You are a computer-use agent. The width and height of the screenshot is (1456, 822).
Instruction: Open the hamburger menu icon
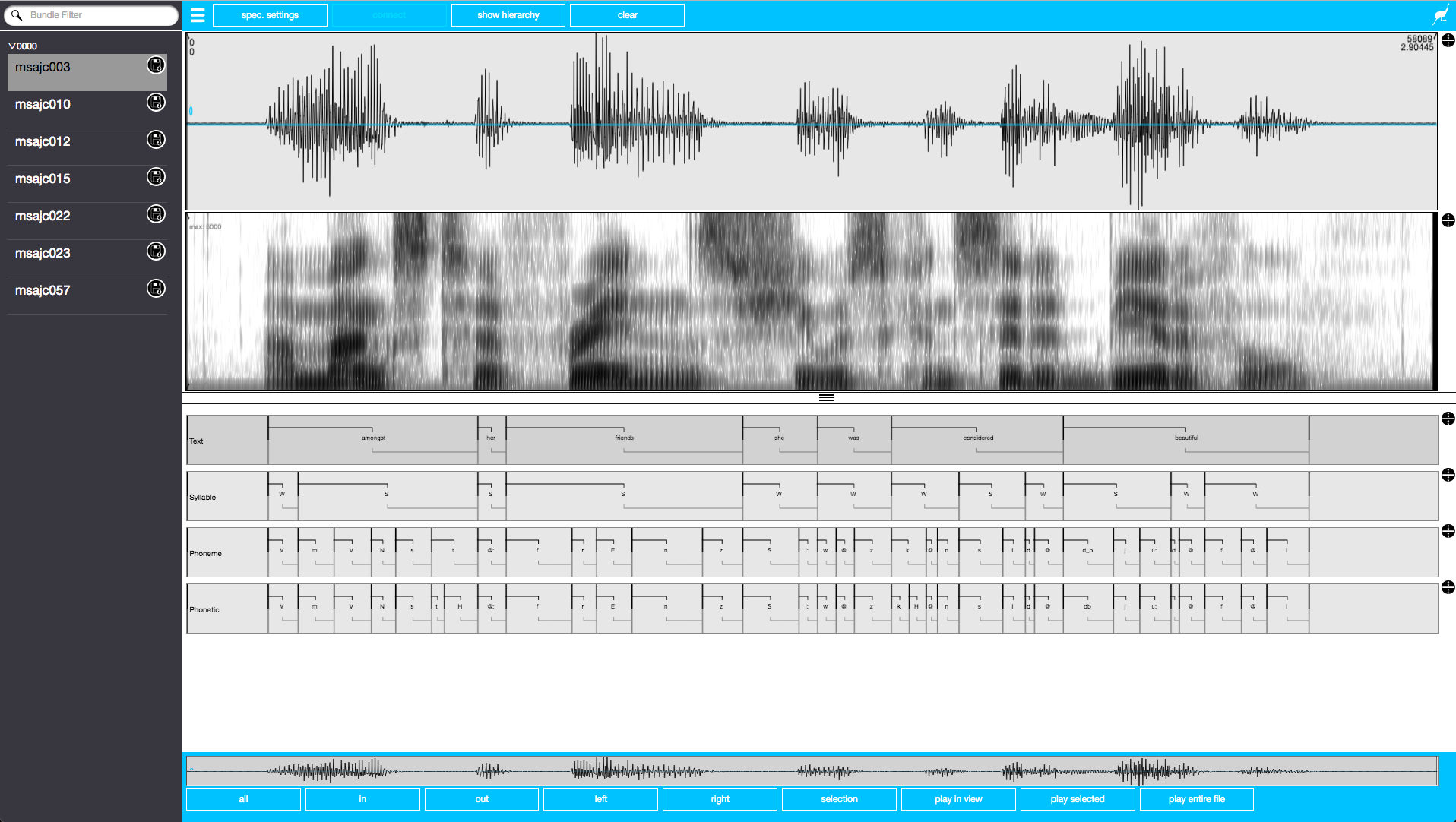tap(198, 15)
